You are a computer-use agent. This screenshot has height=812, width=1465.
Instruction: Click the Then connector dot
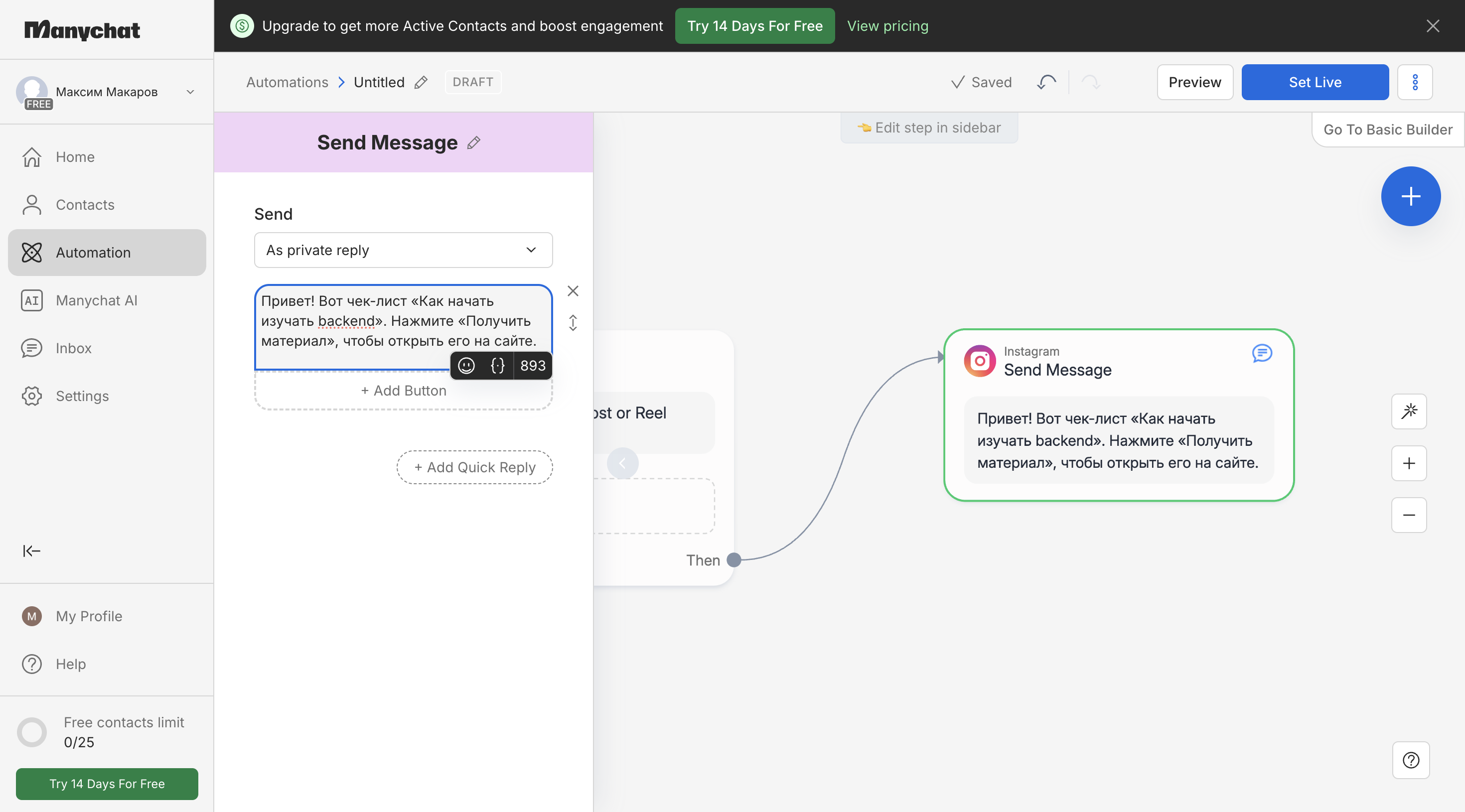pos(734,560)
